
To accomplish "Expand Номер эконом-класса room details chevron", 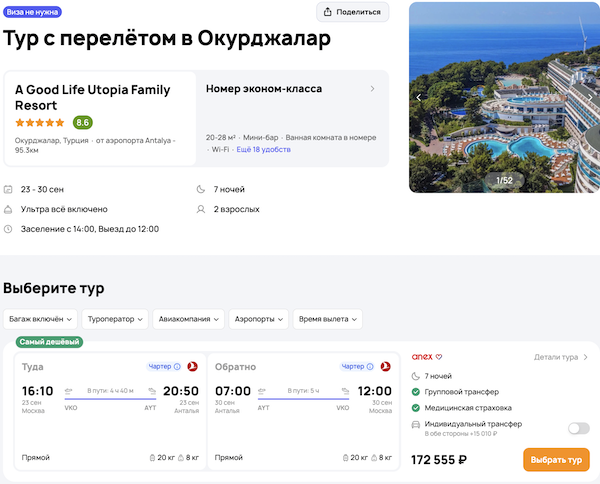I will [x=373, y=89].
